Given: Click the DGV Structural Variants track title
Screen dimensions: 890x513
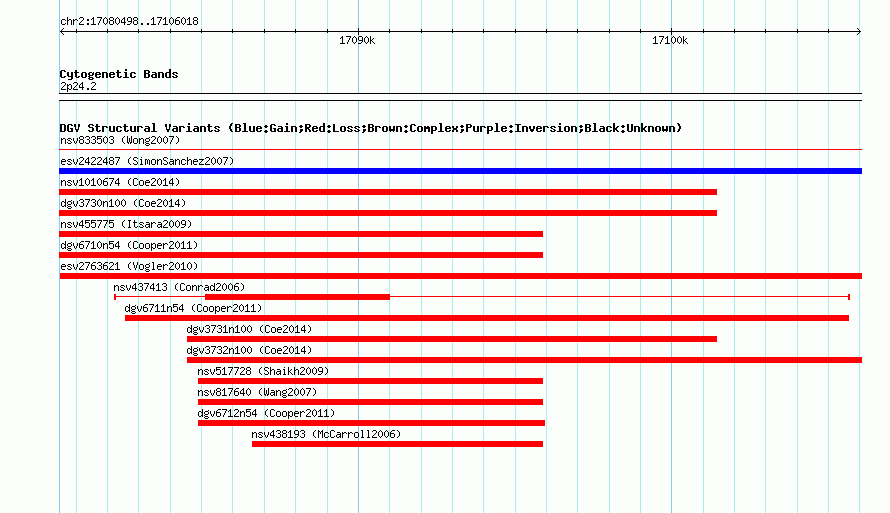Looking at the screenshot, I should [x=371, y=128].
